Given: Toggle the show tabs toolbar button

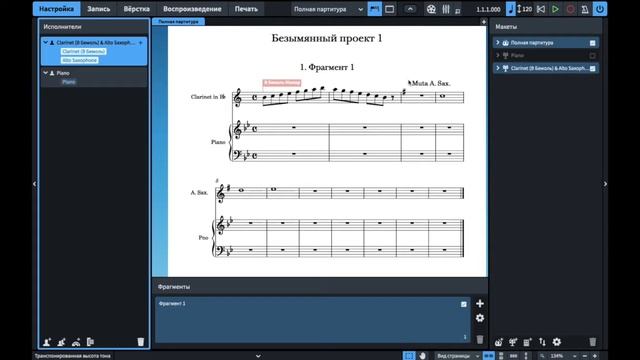Looking at the screenshot, I should tap(374, 9).
